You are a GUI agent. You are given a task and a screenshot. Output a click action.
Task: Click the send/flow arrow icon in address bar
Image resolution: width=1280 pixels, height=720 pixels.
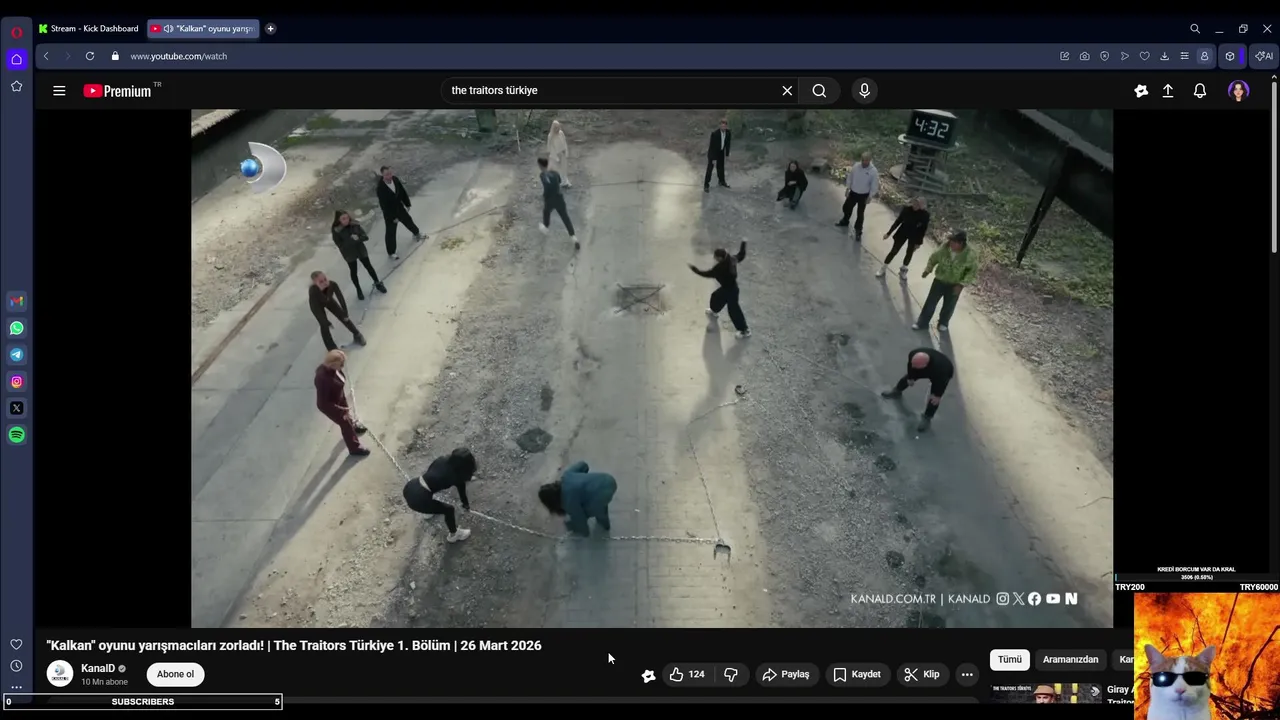point(1124,56)
